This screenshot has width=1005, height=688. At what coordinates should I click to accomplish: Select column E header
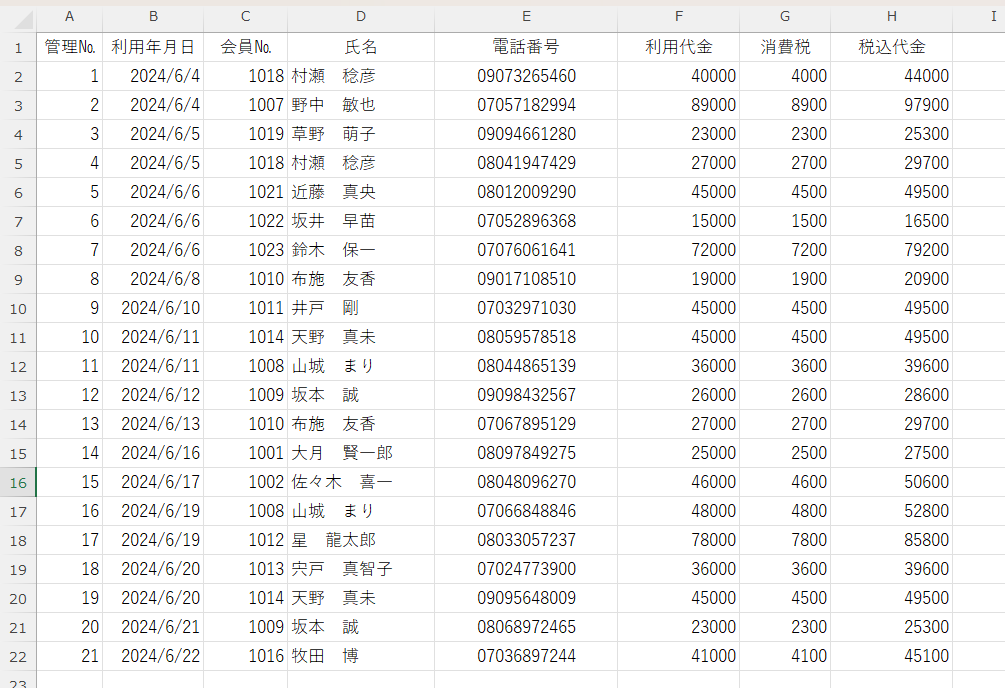525,17
